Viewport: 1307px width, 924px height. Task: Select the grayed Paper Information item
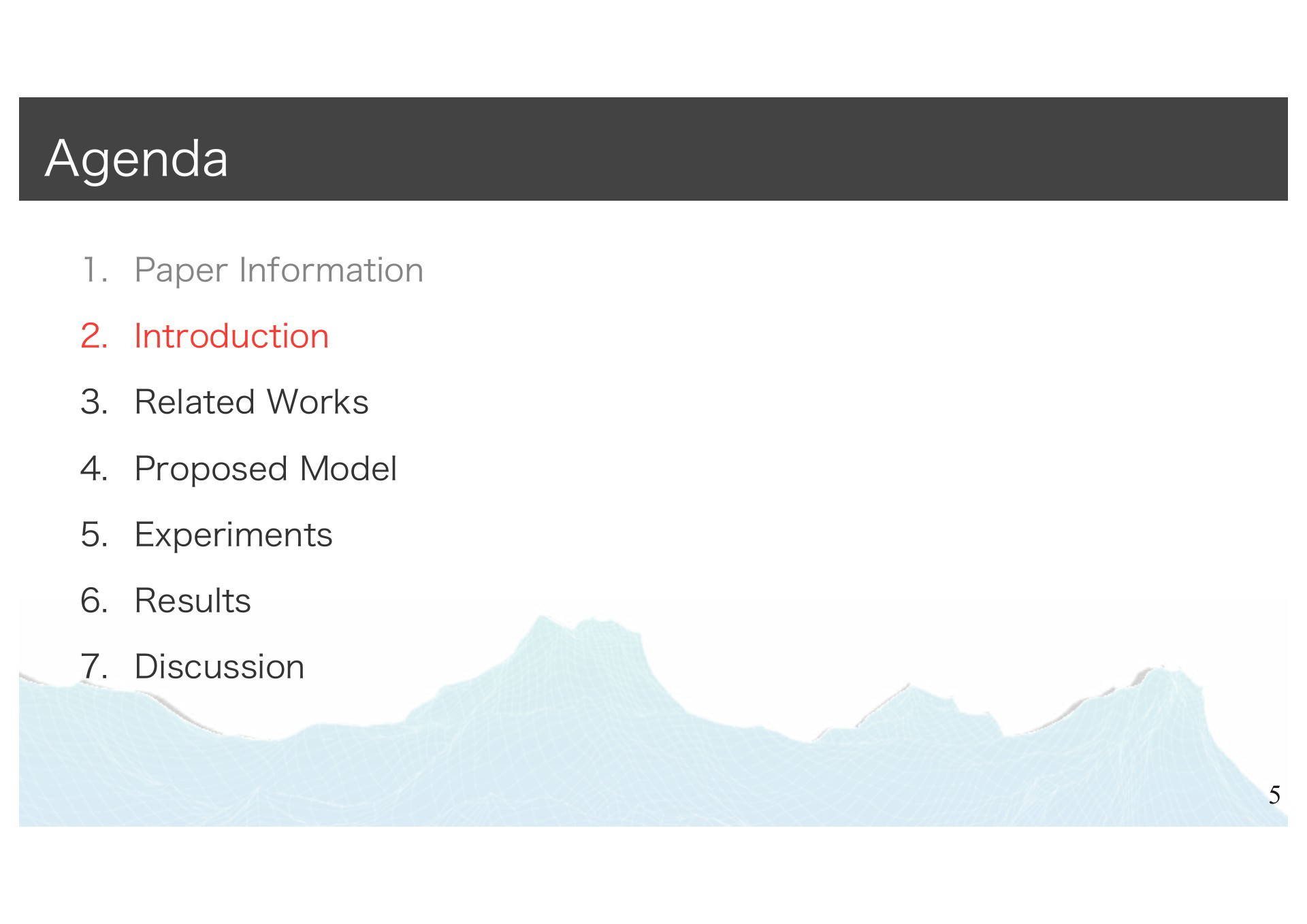[278, 270]
